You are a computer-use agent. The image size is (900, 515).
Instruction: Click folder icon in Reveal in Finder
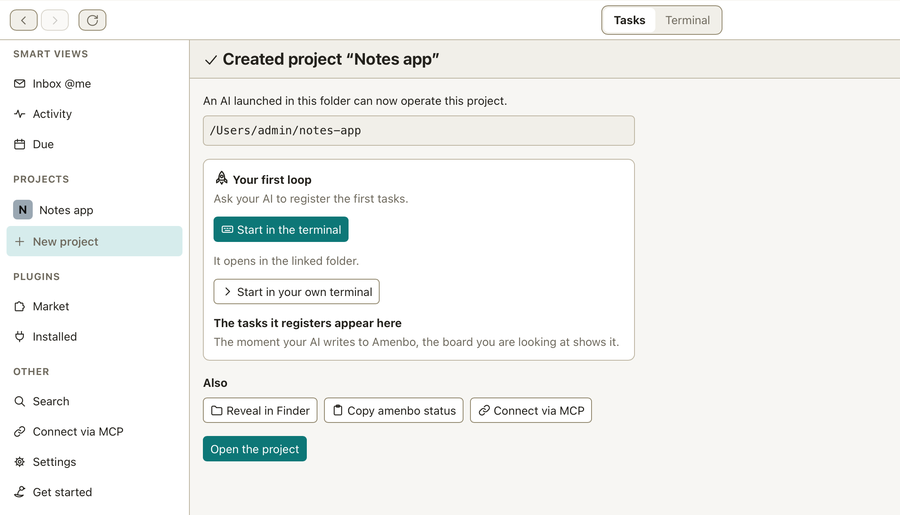[x=216, y=411]
